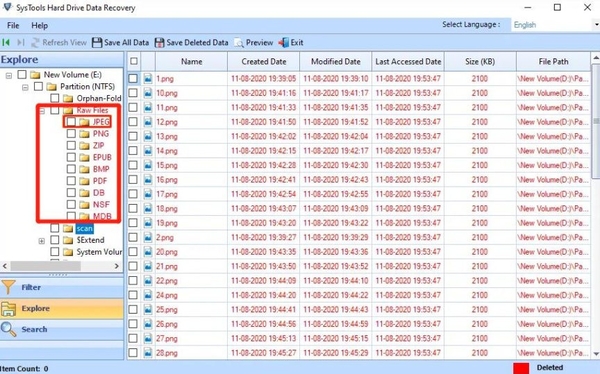Click the Save Deleted Data icon
Viewport: 600px width, 374px height.
pyautogui.click(x=159, y=42)
